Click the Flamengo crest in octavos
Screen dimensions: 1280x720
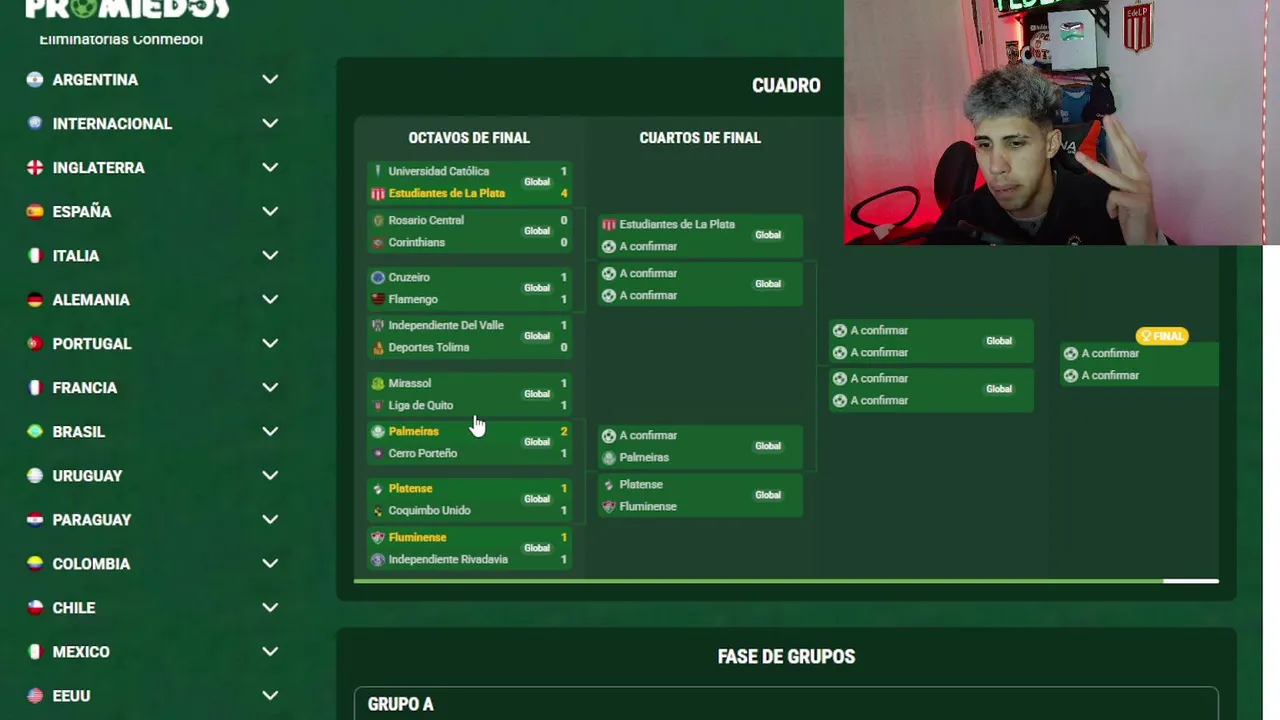[378, 299]
